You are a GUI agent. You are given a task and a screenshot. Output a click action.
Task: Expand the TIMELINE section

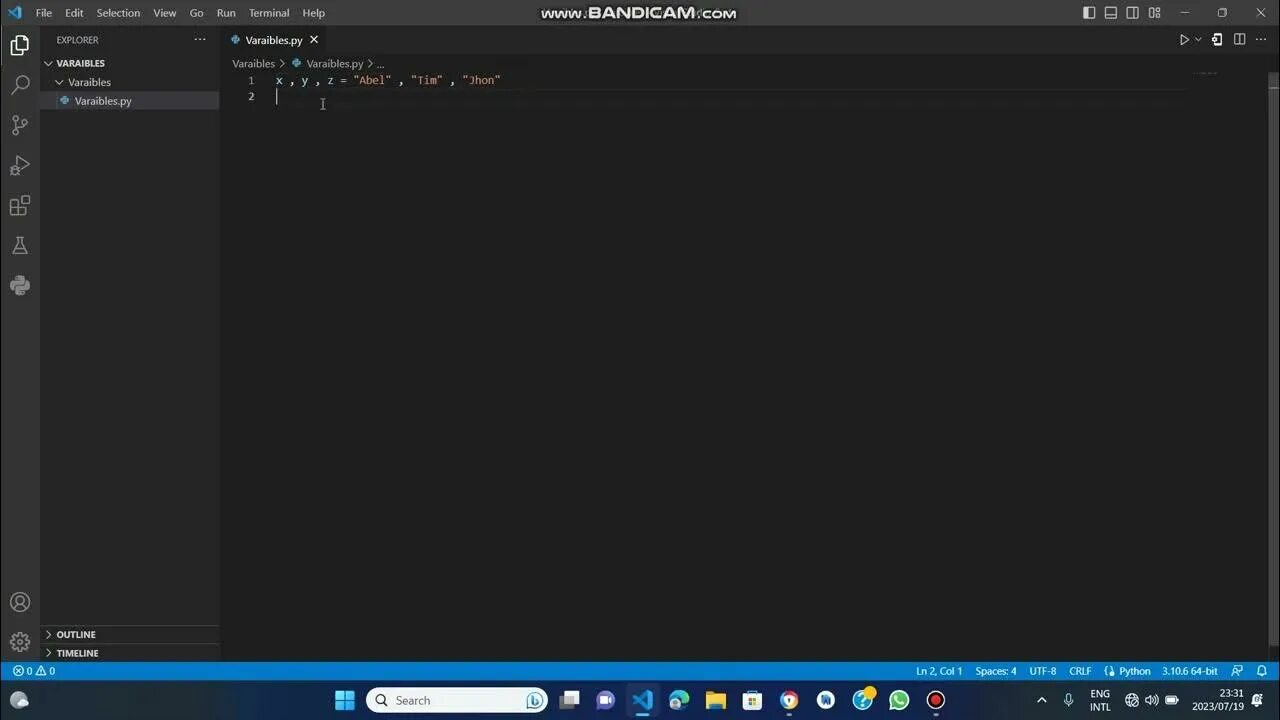130,653
